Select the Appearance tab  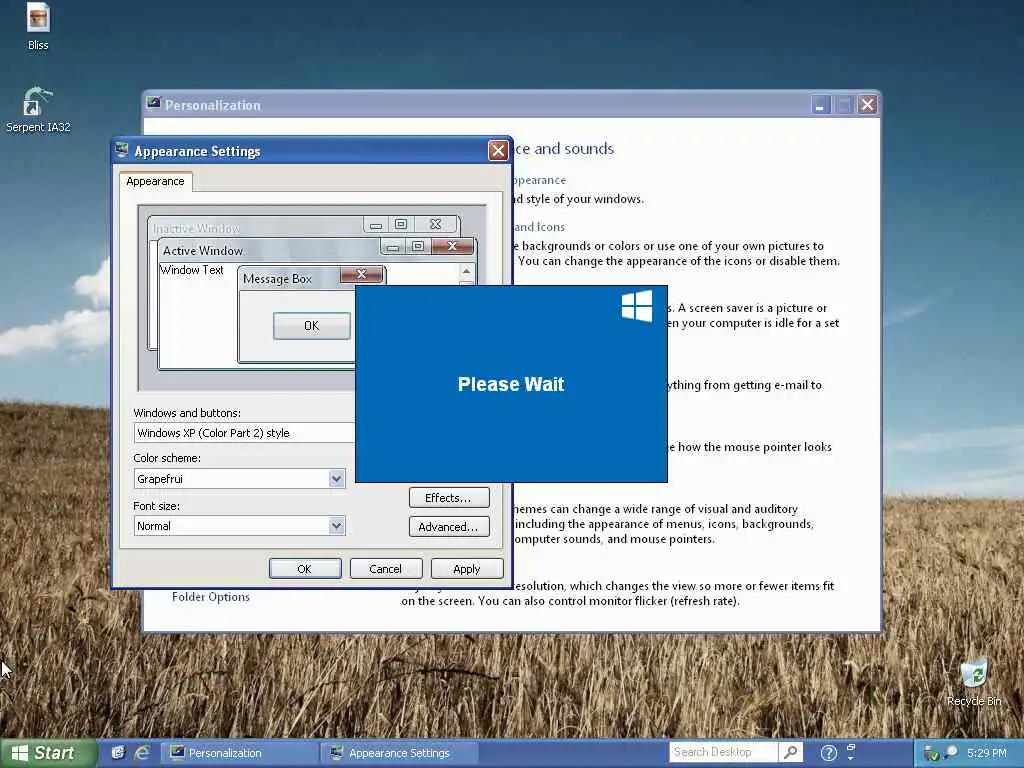tap(155, 181)
